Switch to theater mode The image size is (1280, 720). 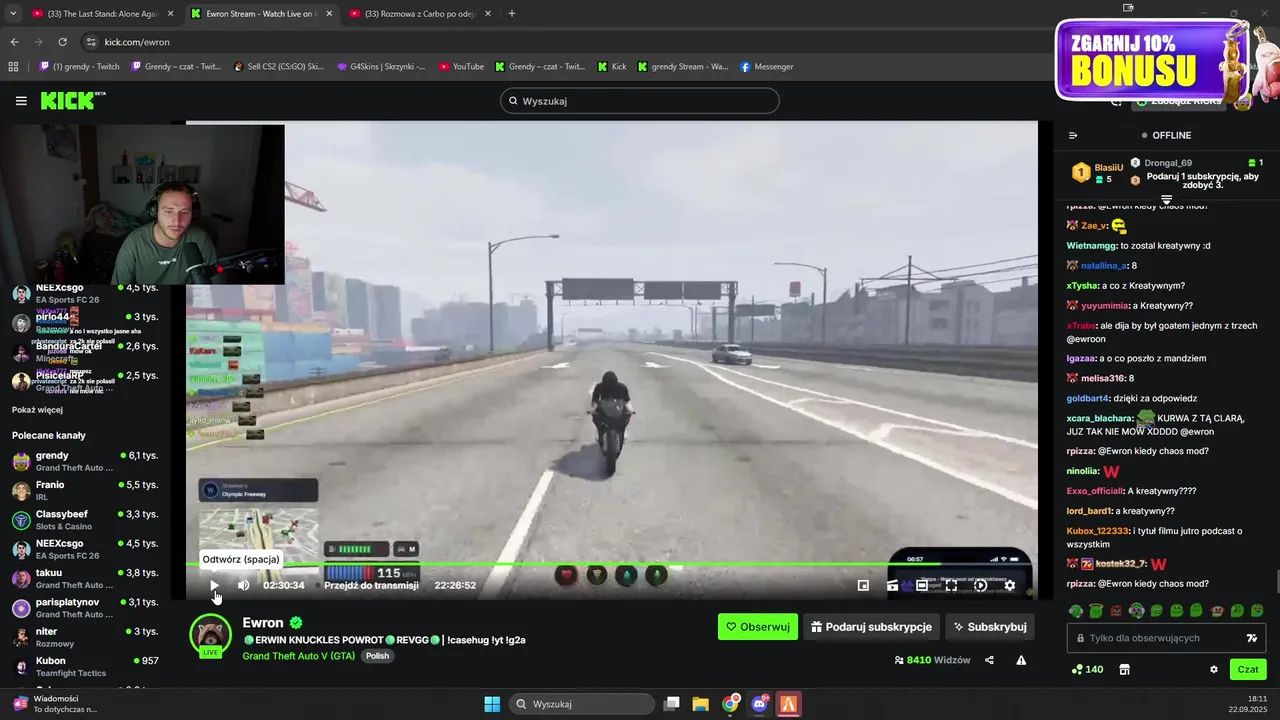pyautogui.click(x=922, y=586)
